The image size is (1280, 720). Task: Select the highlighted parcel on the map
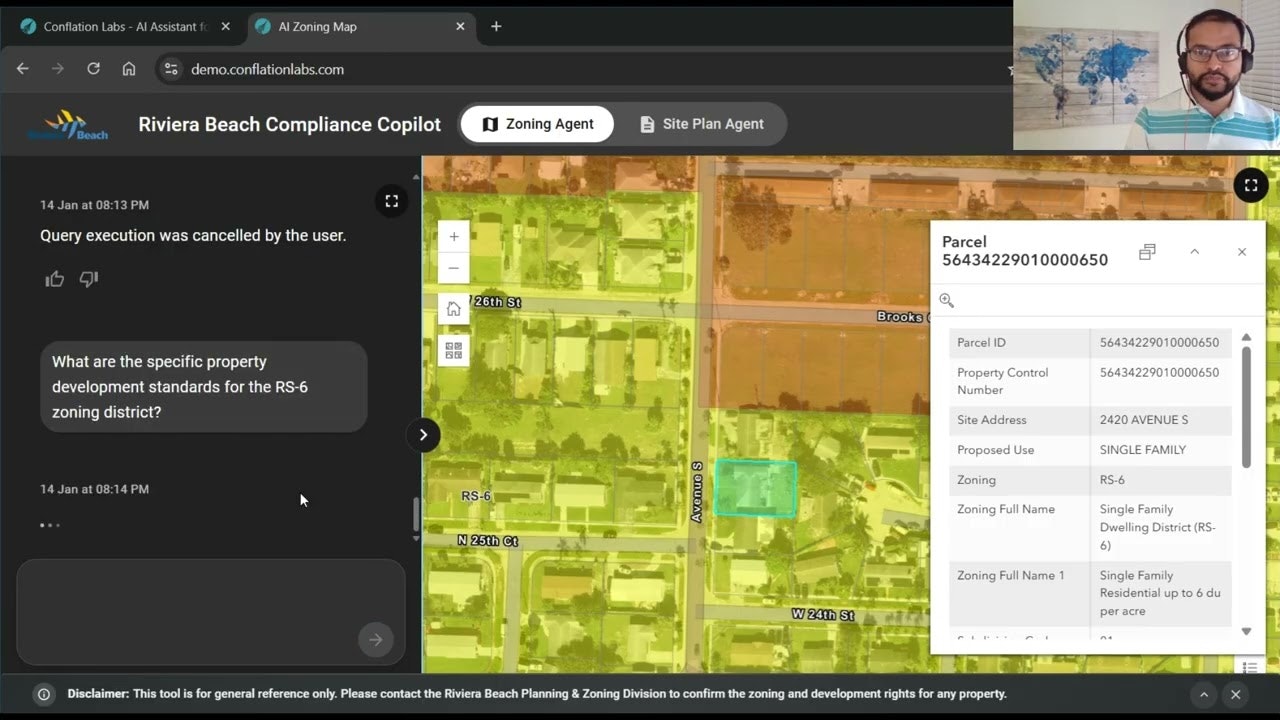(756, 489)
